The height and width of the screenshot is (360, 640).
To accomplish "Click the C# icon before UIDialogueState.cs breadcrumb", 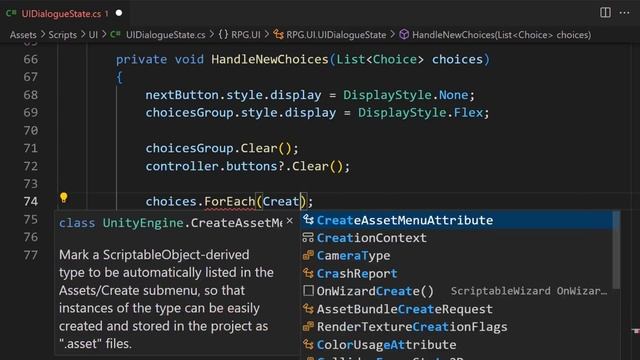I will 116,35.
